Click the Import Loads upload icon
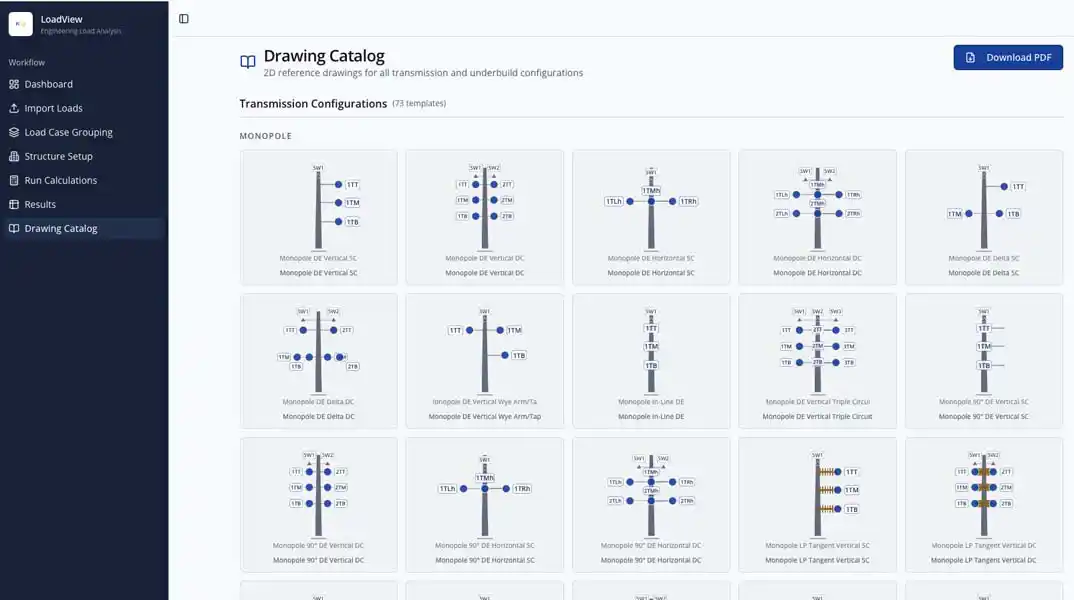 (x=14, y=108)
